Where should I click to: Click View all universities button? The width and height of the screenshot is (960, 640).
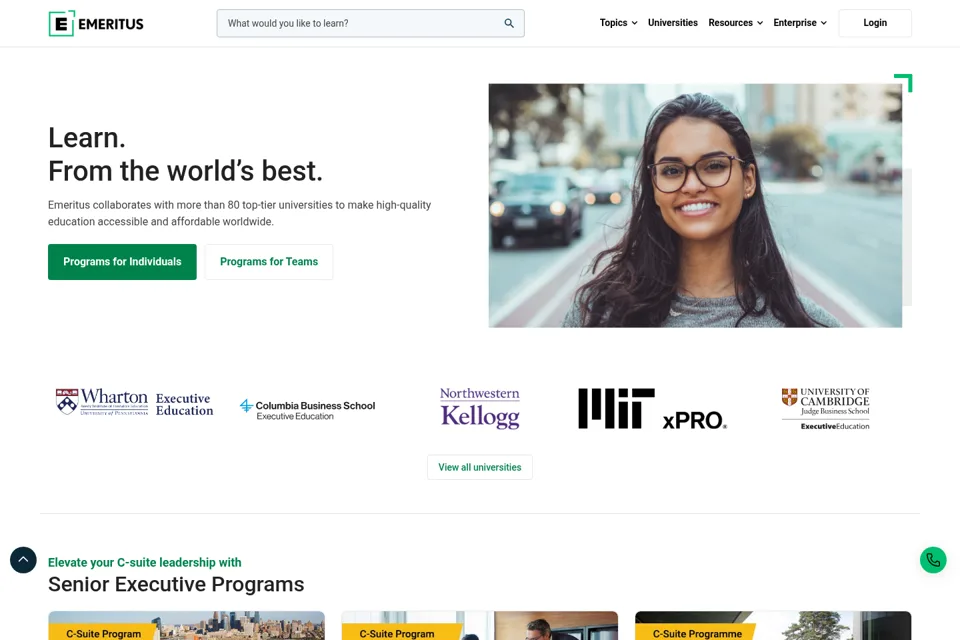tap(480, 467)
